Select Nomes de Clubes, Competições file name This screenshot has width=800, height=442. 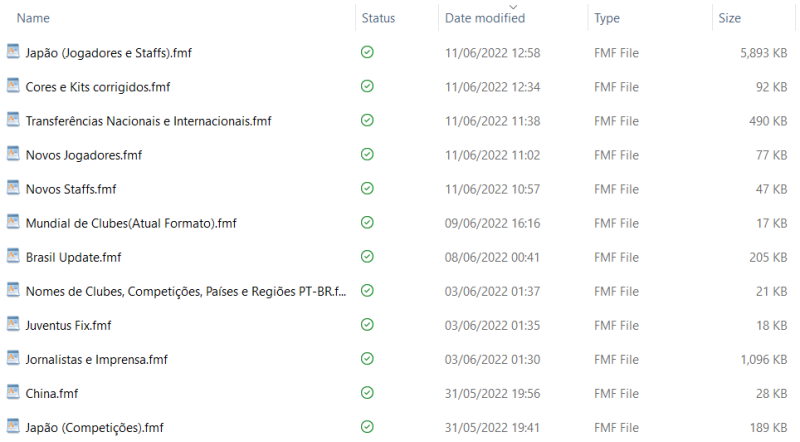tap(186, 290)
